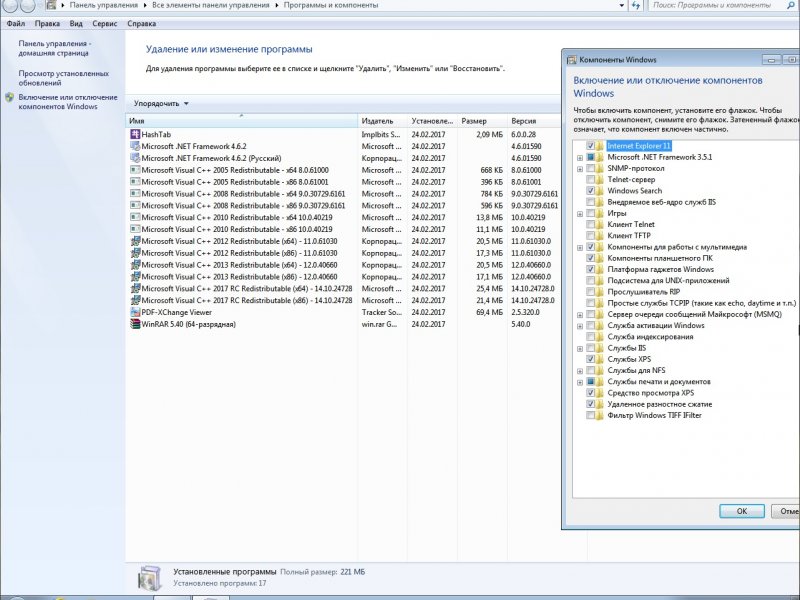Image resolution: width=800 pixels, height=600 pixels.
Task: Tick the Служба индексирования checkbox
Action: pyautogui.click(x=590, y=337)
